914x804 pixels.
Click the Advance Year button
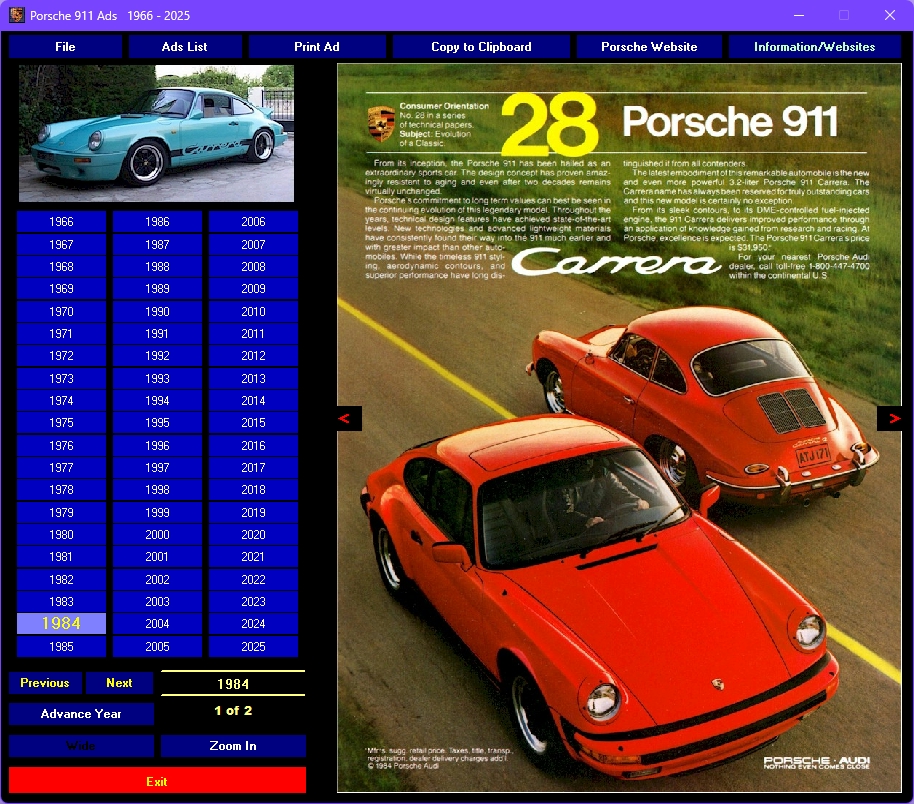[81, 714]
